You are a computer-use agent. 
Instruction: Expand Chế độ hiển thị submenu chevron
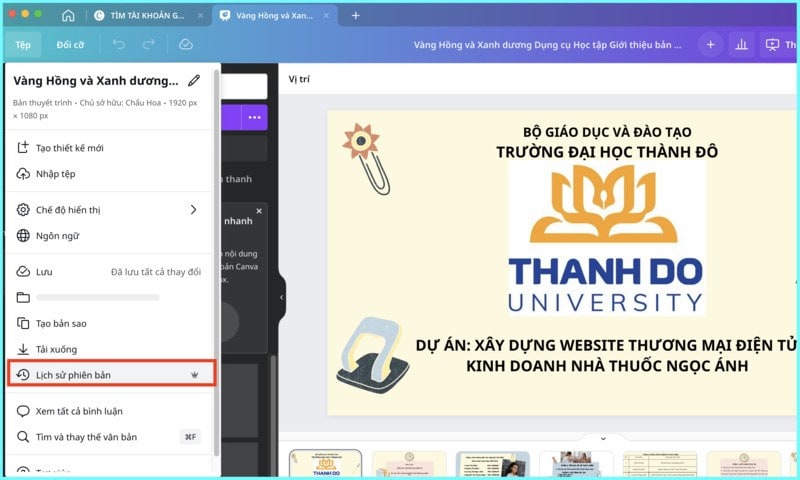pyautogui.click(x=193, y=210)
